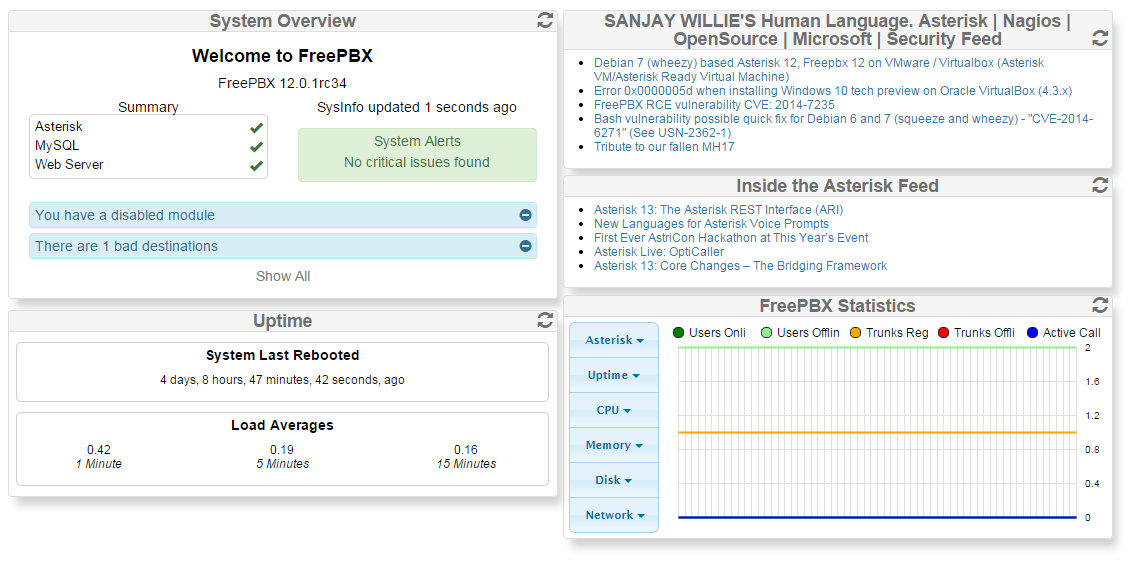
Task: Open Asterisk Live: OptiCaller article
Action: click(x=658, y=252)
